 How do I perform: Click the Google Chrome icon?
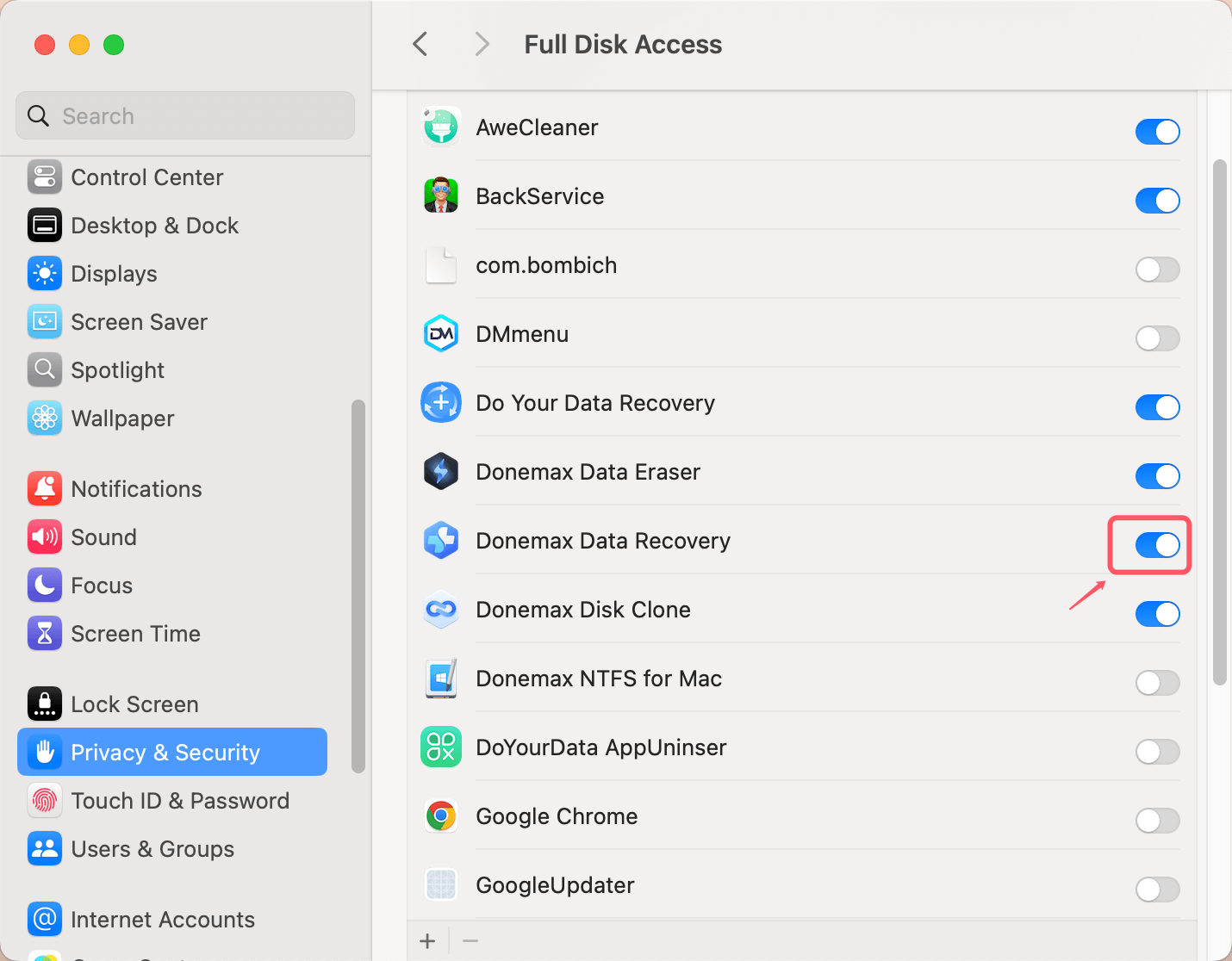coord(440,815)
